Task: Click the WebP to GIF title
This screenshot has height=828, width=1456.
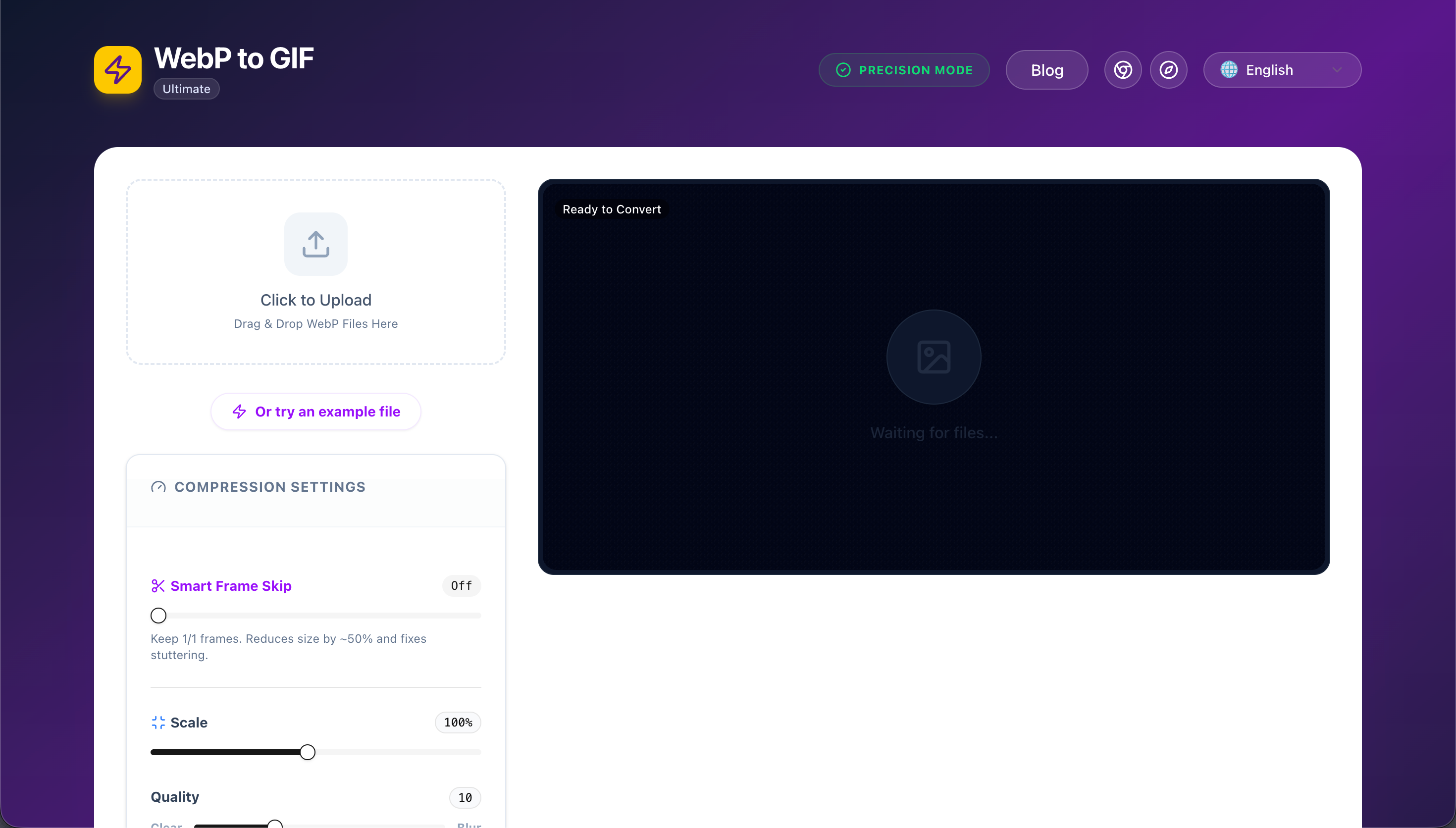Action: (x=234, y=58)
